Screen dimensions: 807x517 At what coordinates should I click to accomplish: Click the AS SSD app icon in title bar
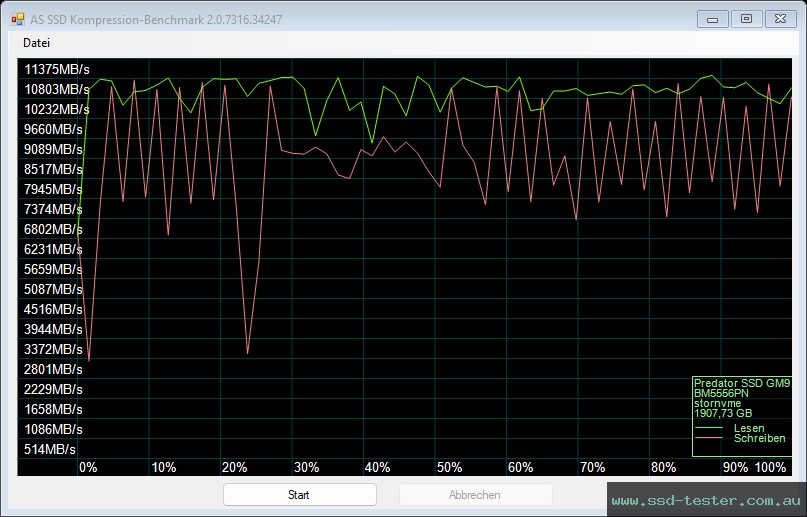coord(17,20)
